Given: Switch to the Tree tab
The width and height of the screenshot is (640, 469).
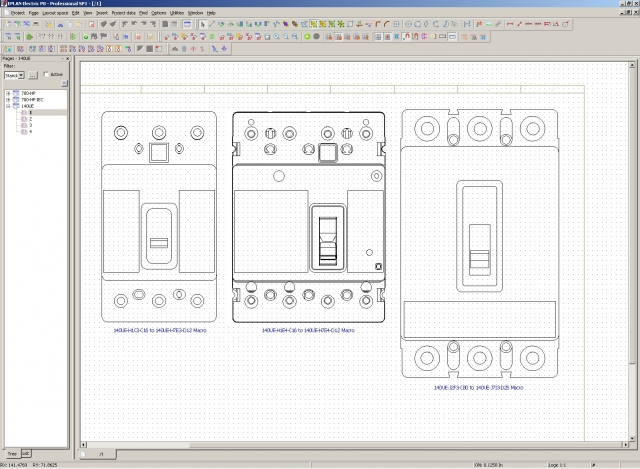Looking at the screenshot, I should [12, 453].
